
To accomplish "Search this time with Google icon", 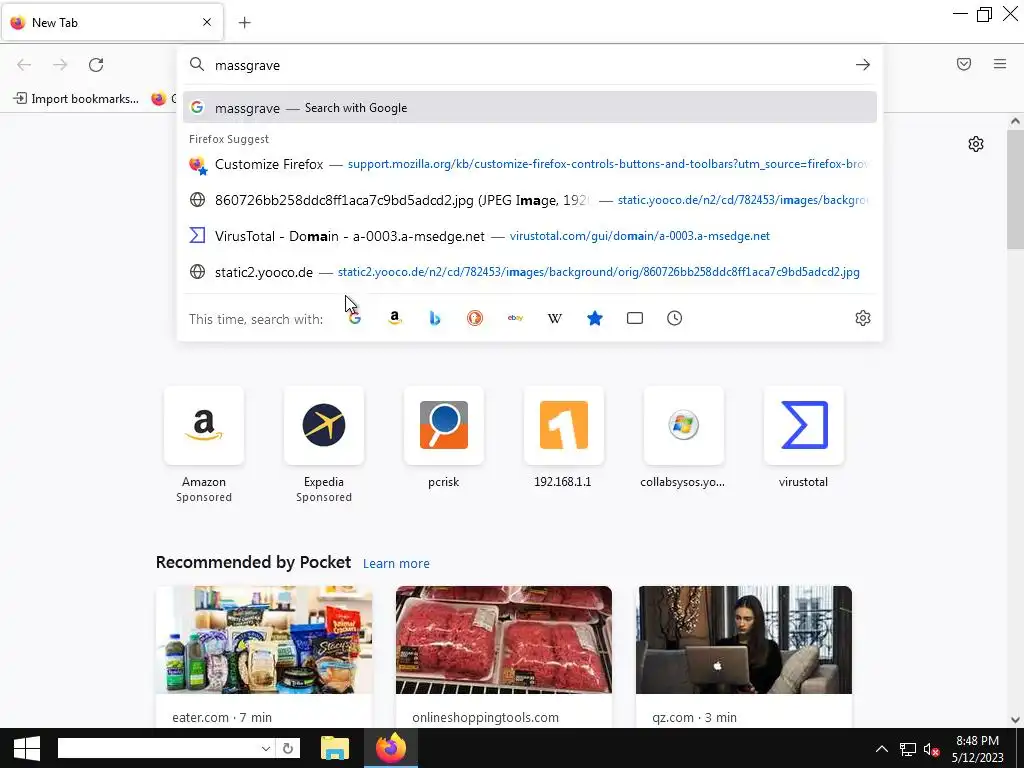I will pos(355,318).
